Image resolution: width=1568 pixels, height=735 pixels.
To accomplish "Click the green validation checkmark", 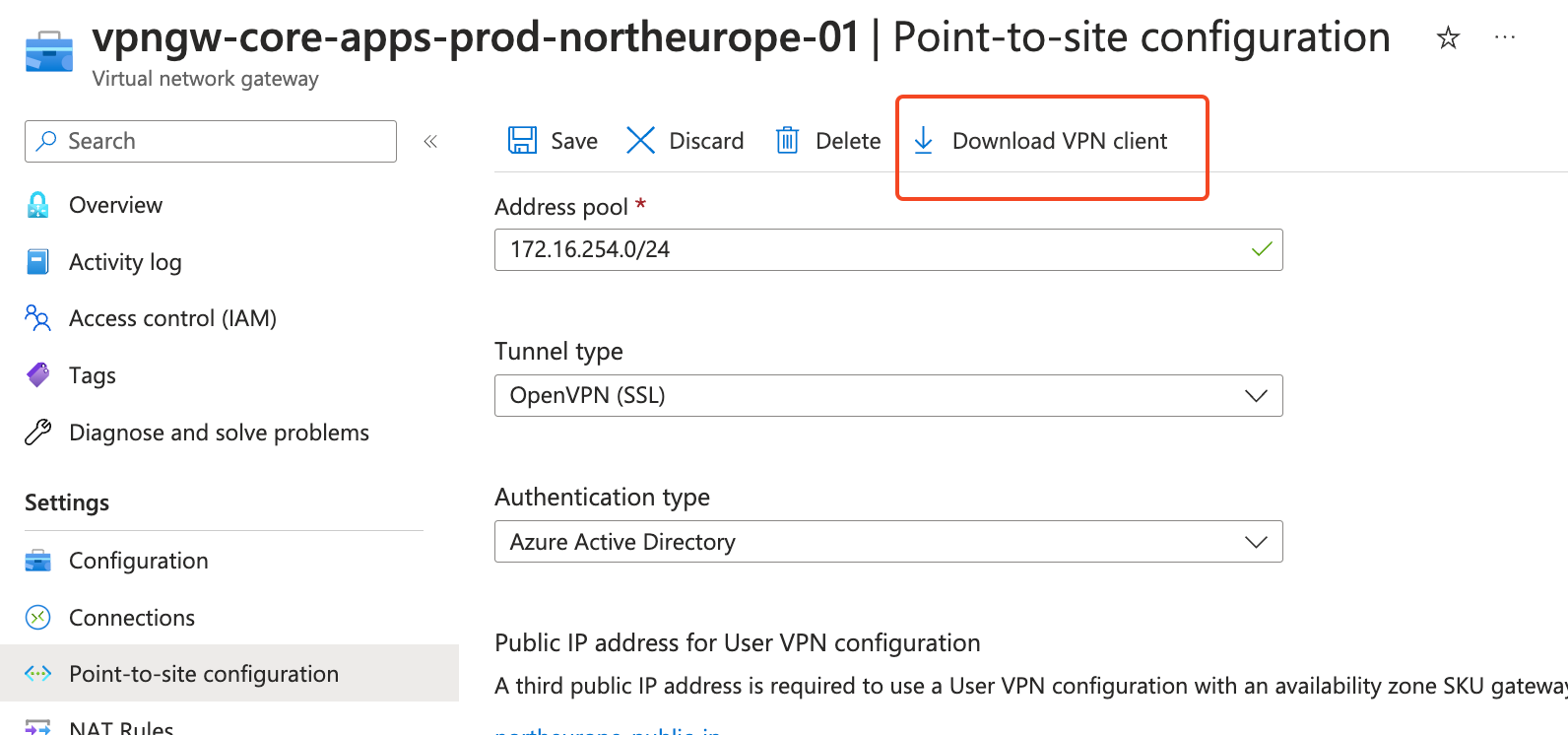I will click(1262, 249).
